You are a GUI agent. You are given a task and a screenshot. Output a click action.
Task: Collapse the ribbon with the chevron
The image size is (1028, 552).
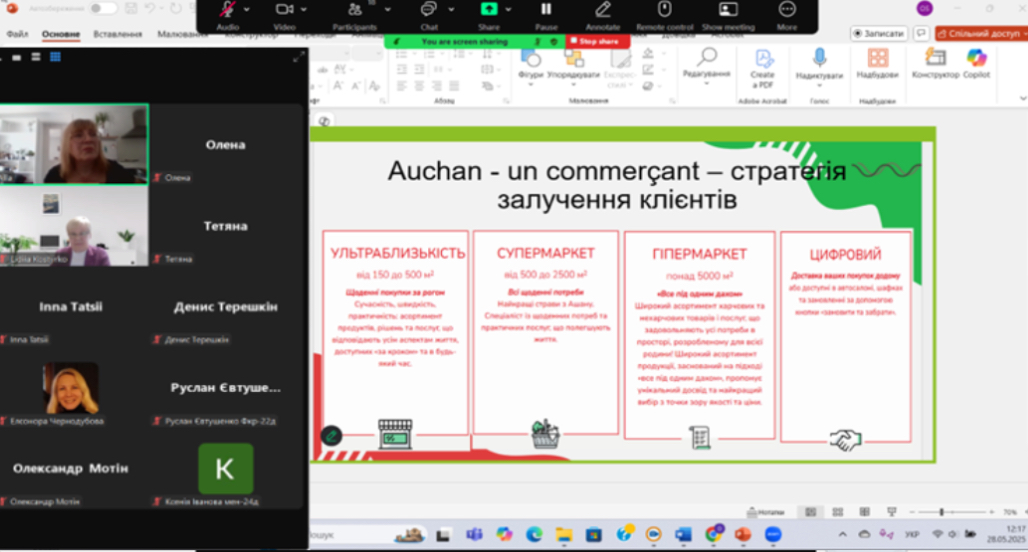click(1023, 98)
